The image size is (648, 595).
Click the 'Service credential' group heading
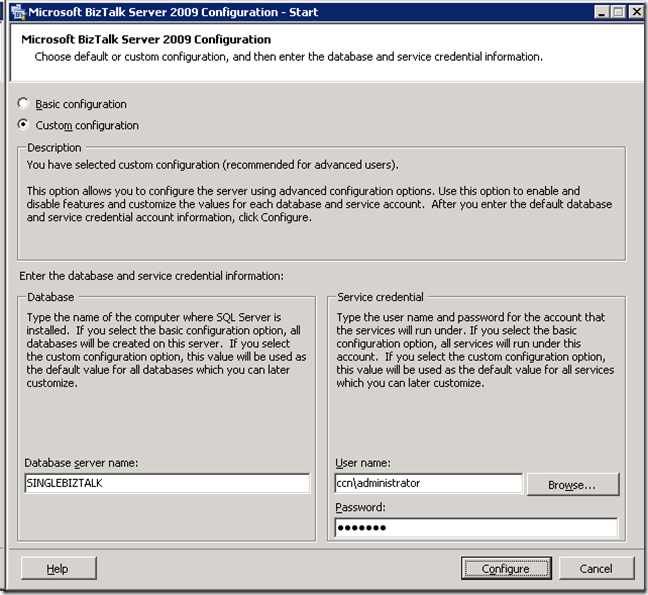point(380,297)
